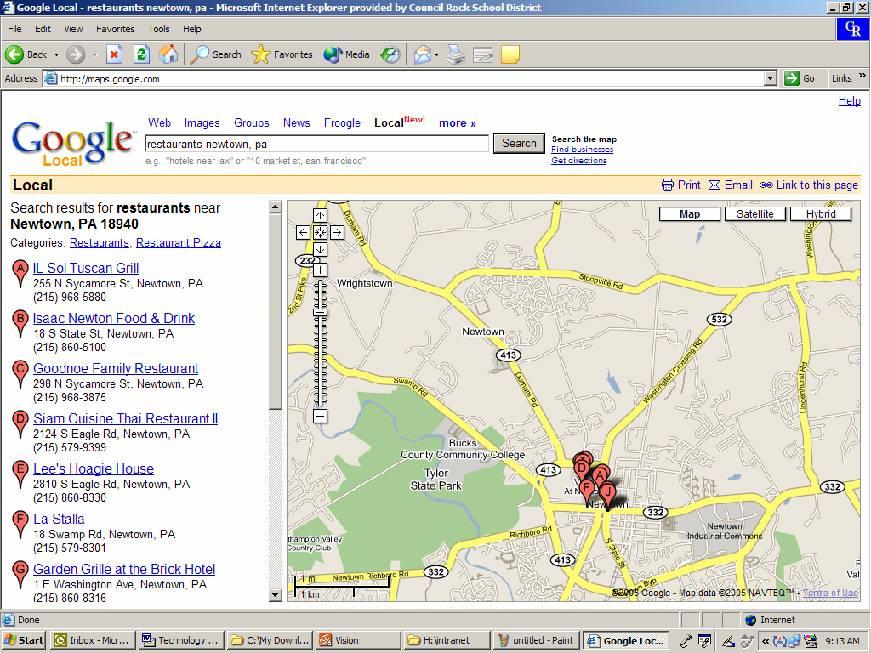The image size is (871, 653).
Task: Pan the map right with arrow
Action: pyautogui.click(x=337, y=233)
